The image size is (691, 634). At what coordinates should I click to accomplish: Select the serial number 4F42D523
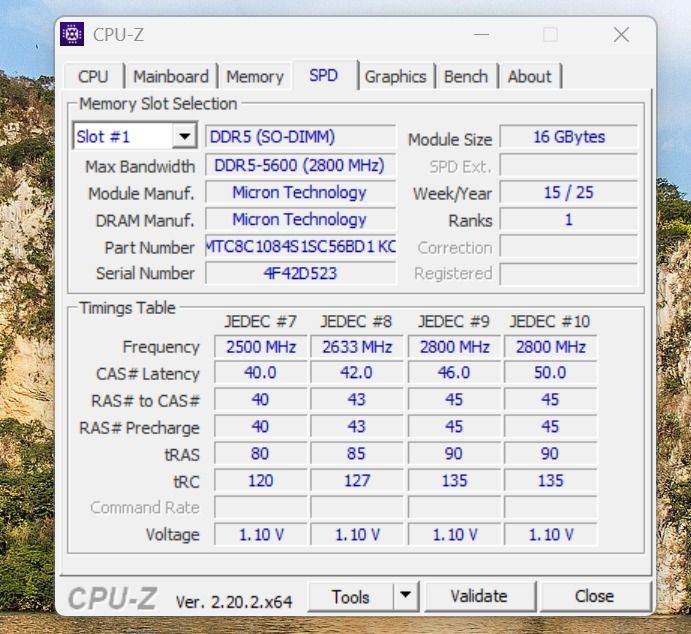[301, 273]
